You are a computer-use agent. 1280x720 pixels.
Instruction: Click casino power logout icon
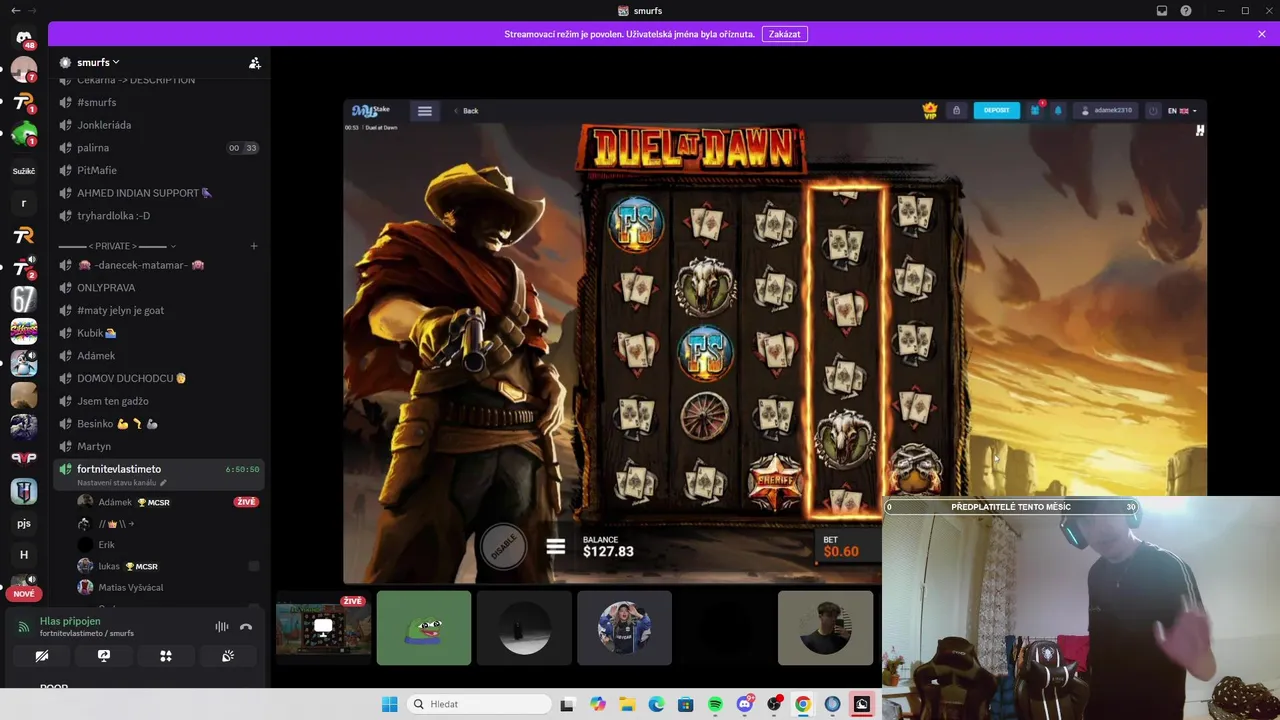pyautogui.click(x=1153, y=111)
